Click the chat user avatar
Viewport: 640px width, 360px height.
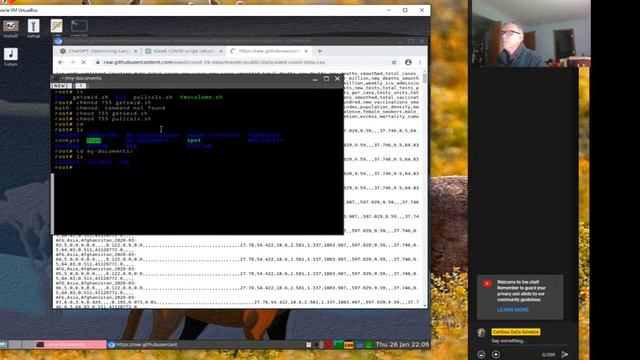(x=482, y=333)
